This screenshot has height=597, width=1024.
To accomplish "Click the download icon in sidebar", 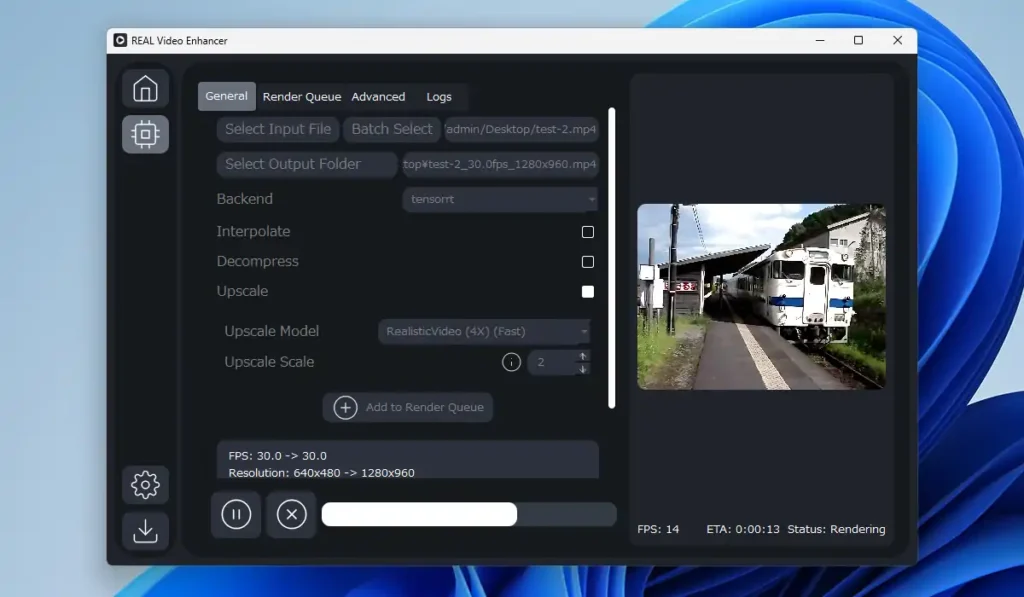I will [145, 530].
